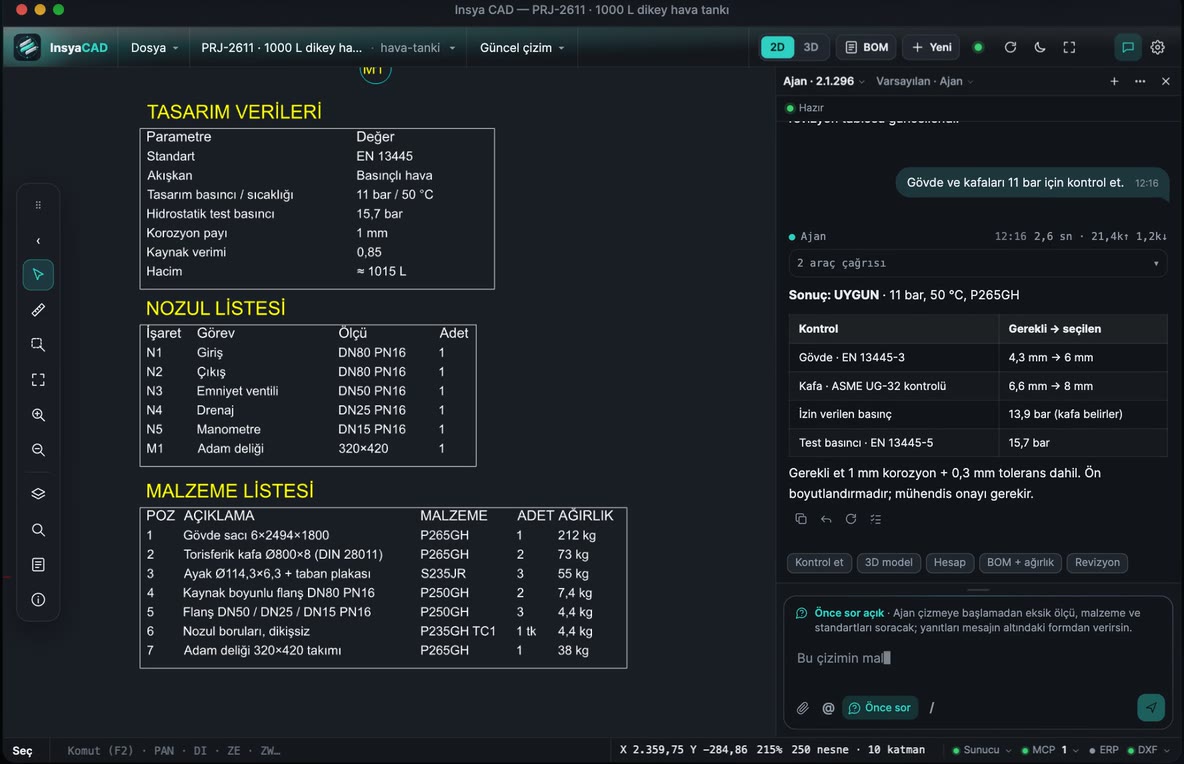This screenshot has width=1184, height=764.
Task: Show info from the left toolbar
Action: (38, 599)
